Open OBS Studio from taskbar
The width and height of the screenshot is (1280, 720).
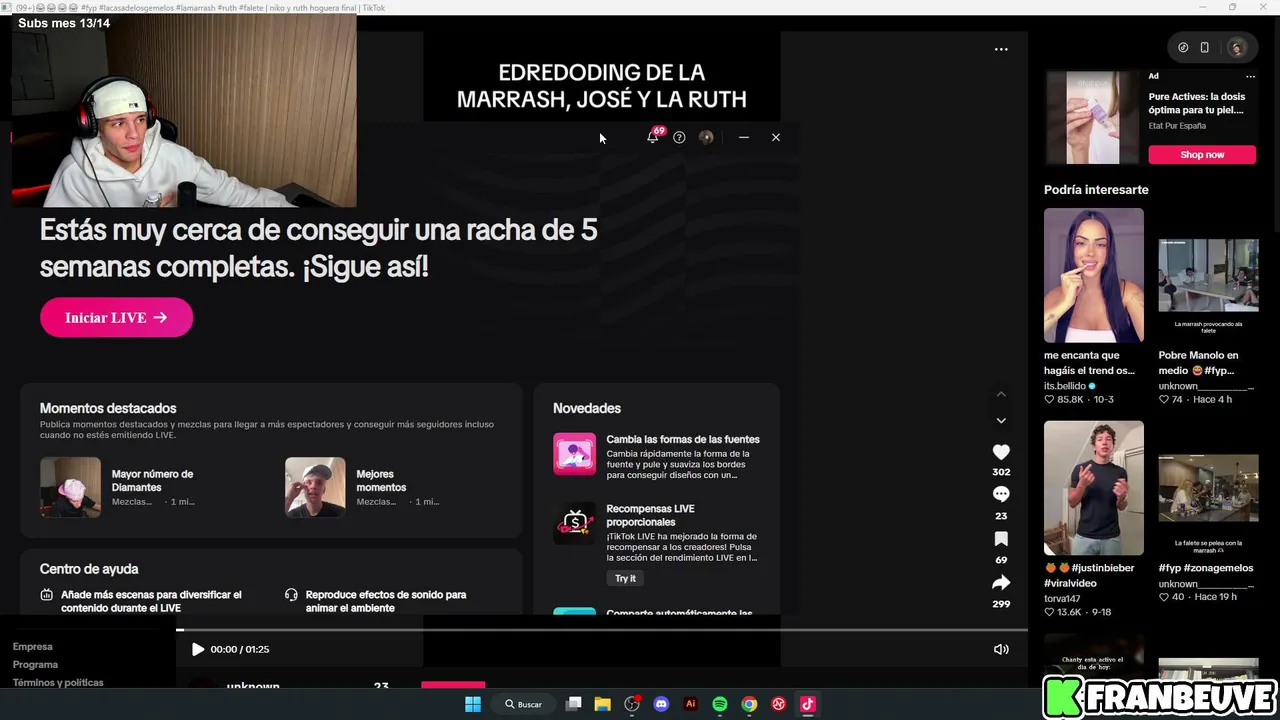coord(632,704)
